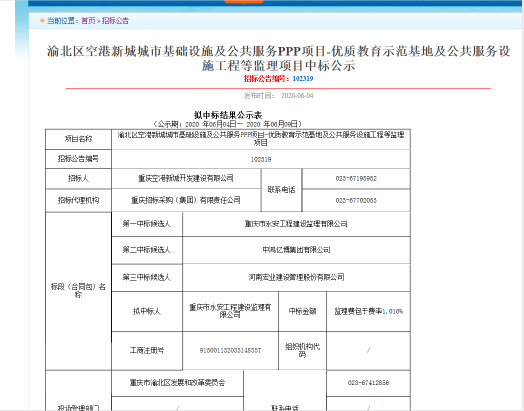The image size is (524, 411).
Task: Select the phone number in the 发展和改革委员会 row
Action: 368,383
